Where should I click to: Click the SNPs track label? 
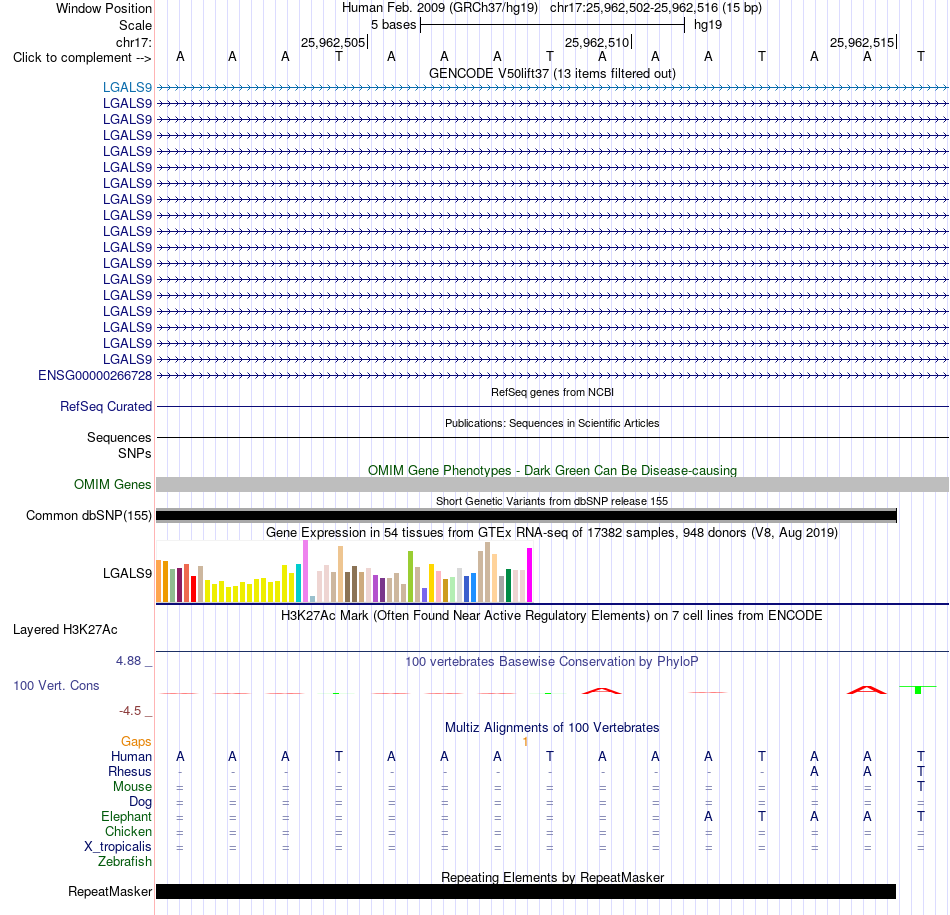pyautogui.click(x=135, y=453)
